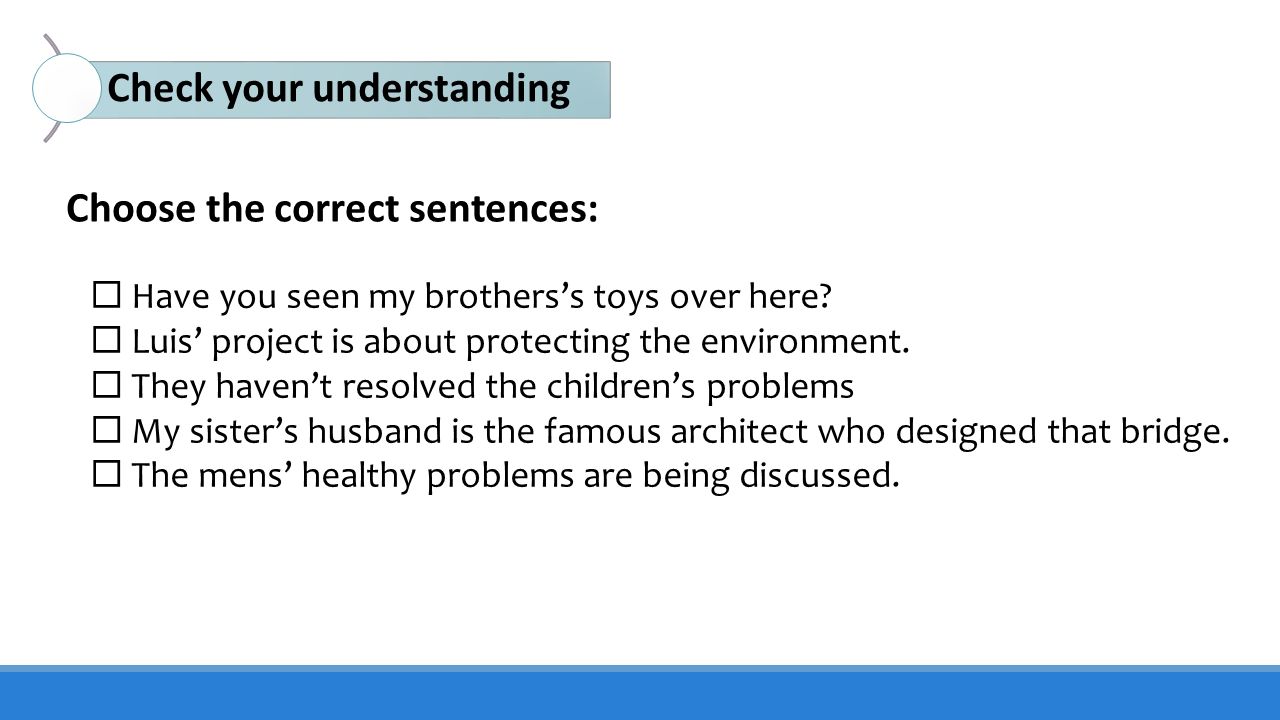Select the sentence about protecting the environment
This screenshot has width=1280, height=720.
coord(521,342)
